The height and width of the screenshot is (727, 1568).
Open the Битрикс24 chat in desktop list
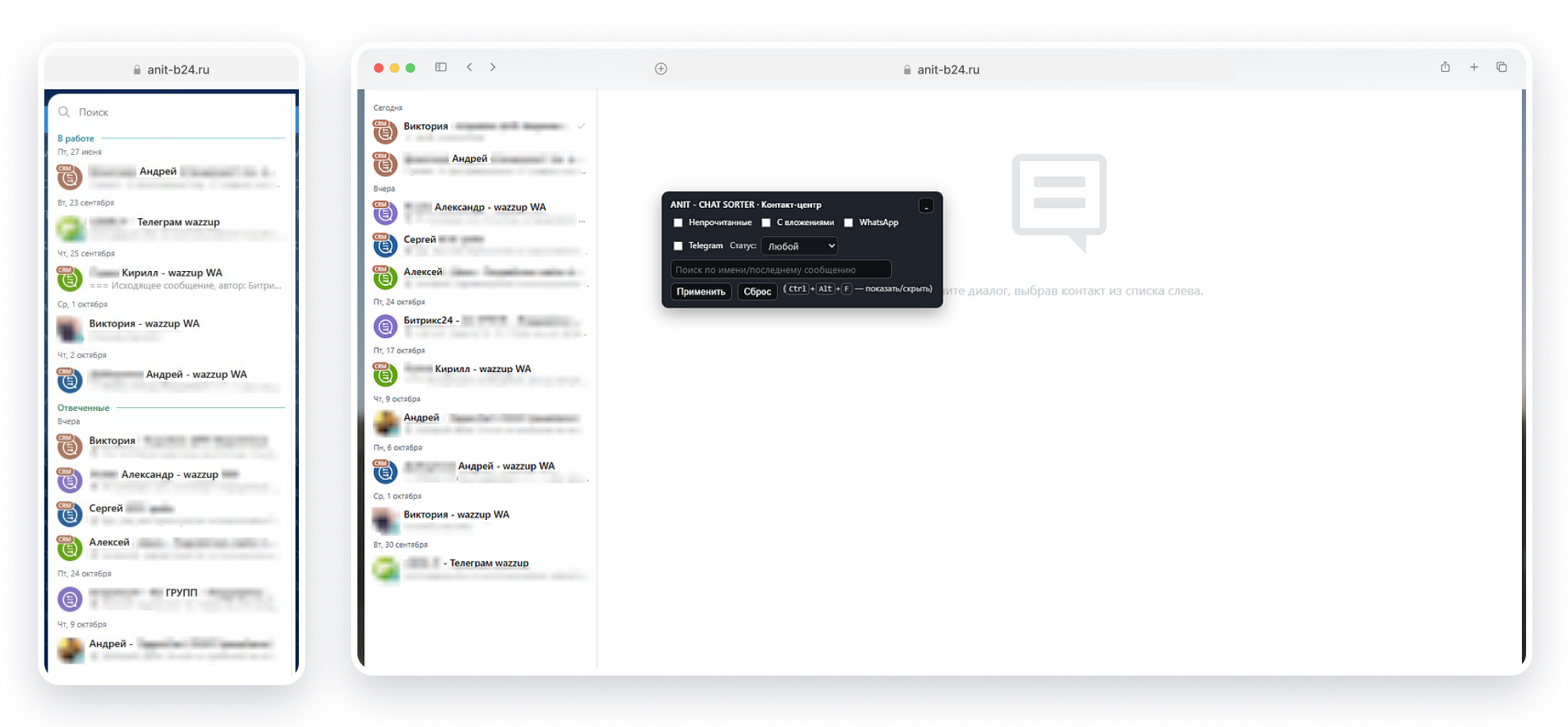point(482,326)
